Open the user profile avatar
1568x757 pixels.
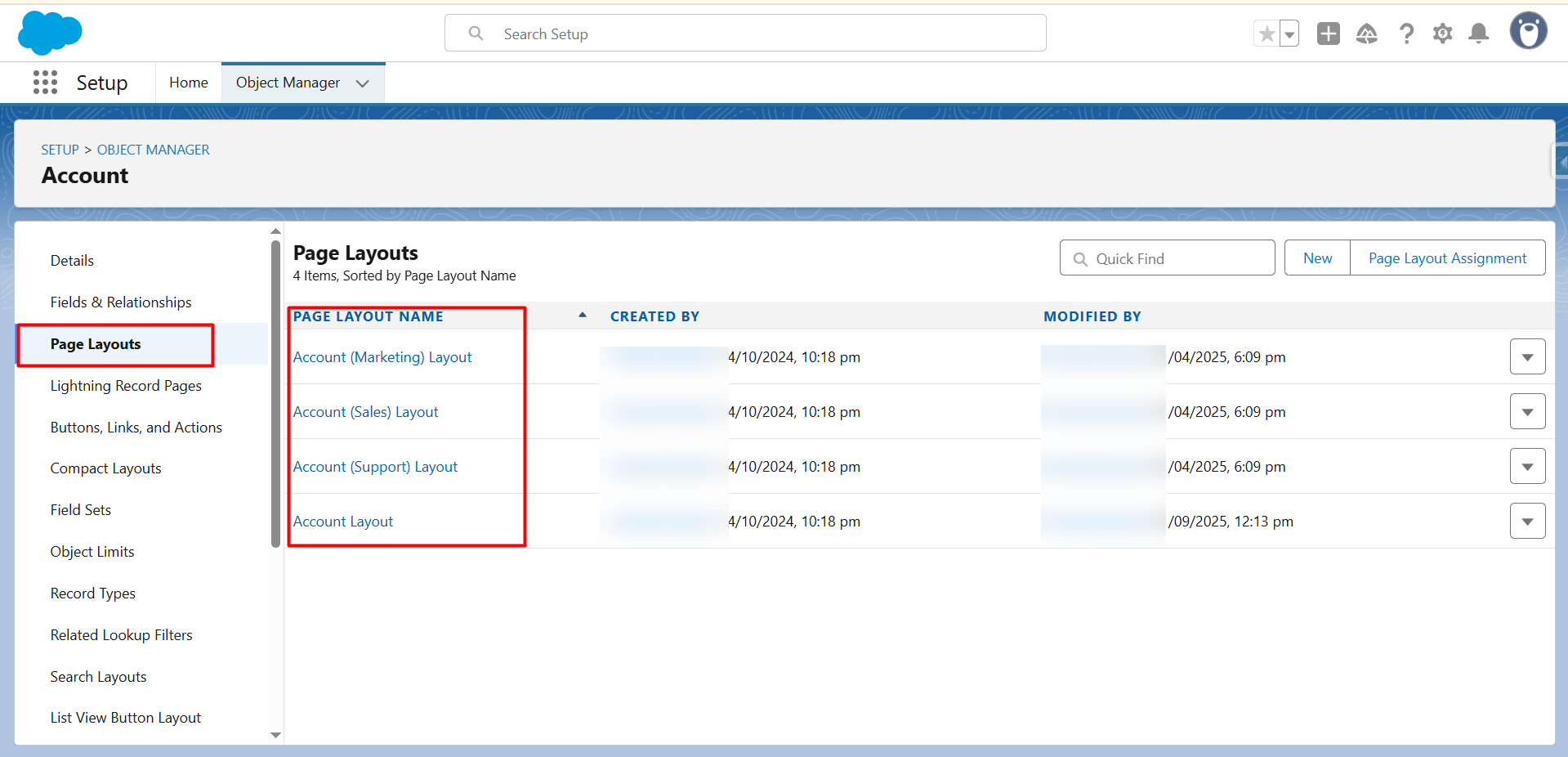coord(1529,31)
